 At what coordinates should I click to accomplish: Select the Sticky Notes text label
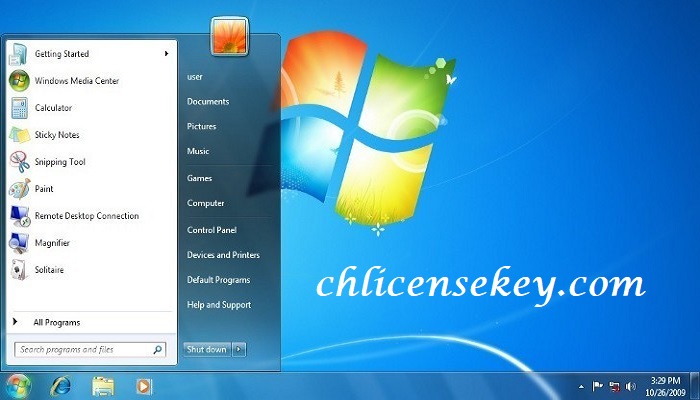click(57, 135)
